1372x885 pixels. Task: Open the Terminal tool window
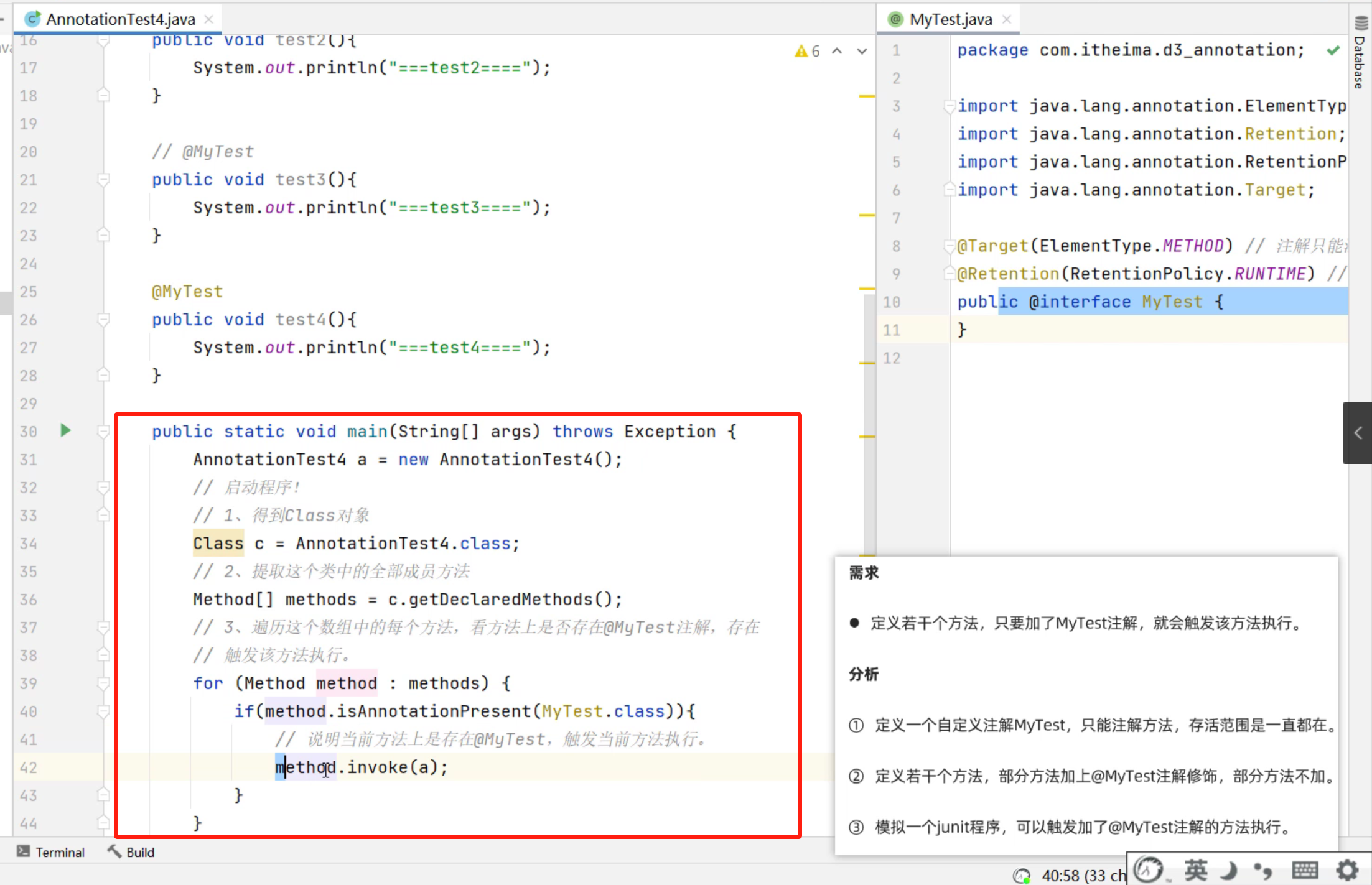pyautogui.click(x=50, y=852)
